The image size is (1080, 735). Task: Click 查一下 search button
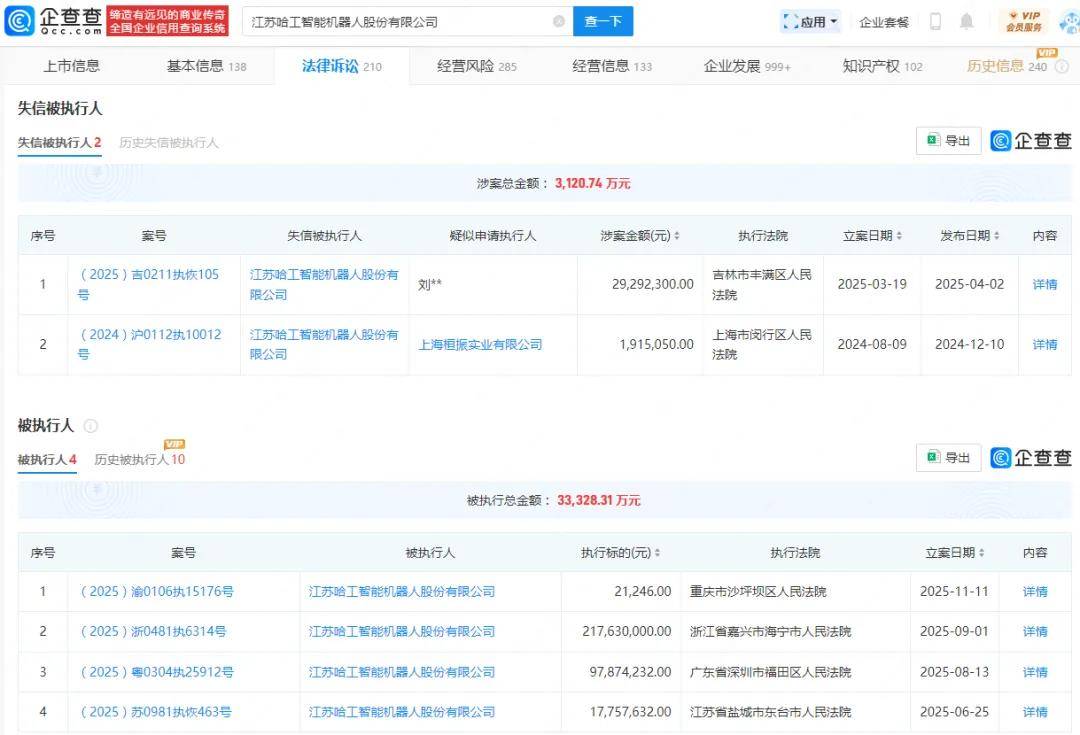tap(602, 22)
